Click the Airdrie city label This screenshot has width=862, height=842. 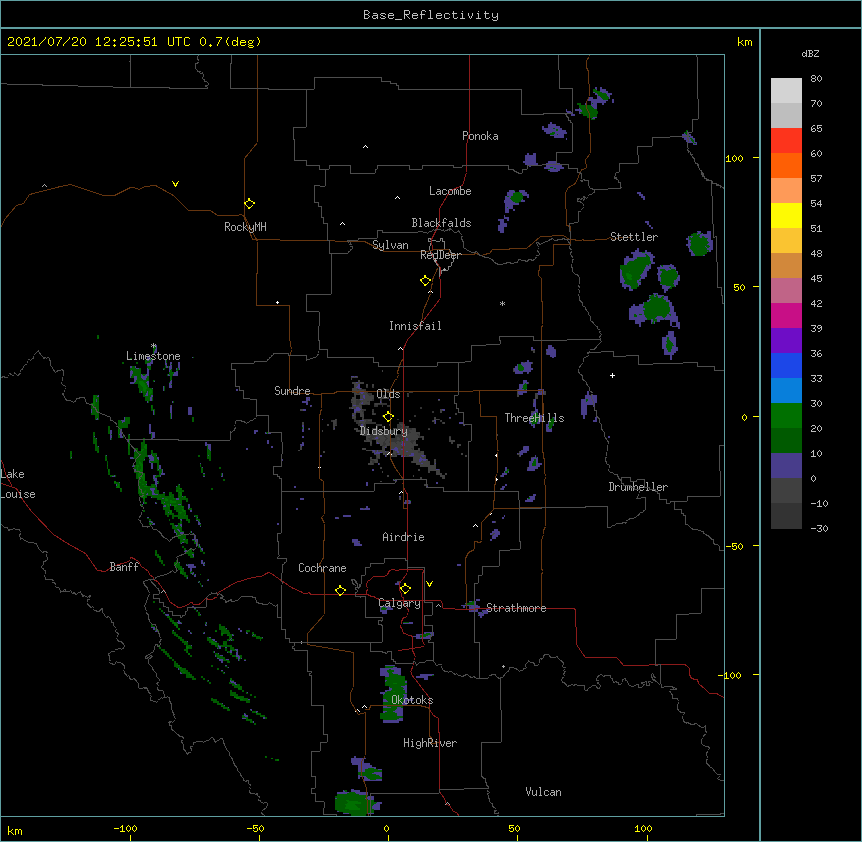(x=404, y=537)
